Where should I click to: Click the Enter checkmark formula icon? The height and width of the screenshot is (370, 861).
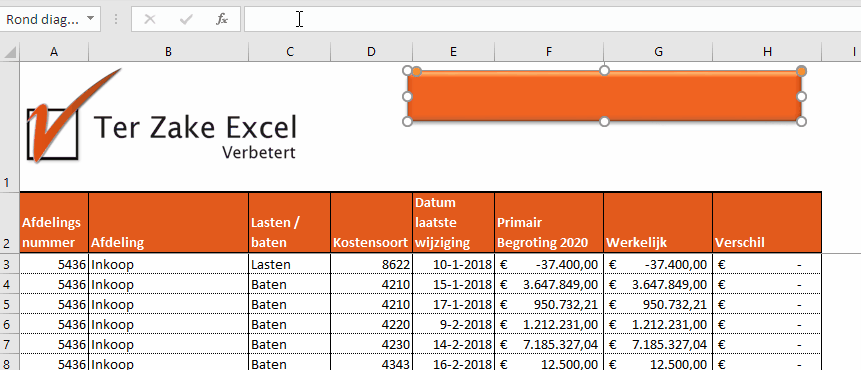[186, 20]
